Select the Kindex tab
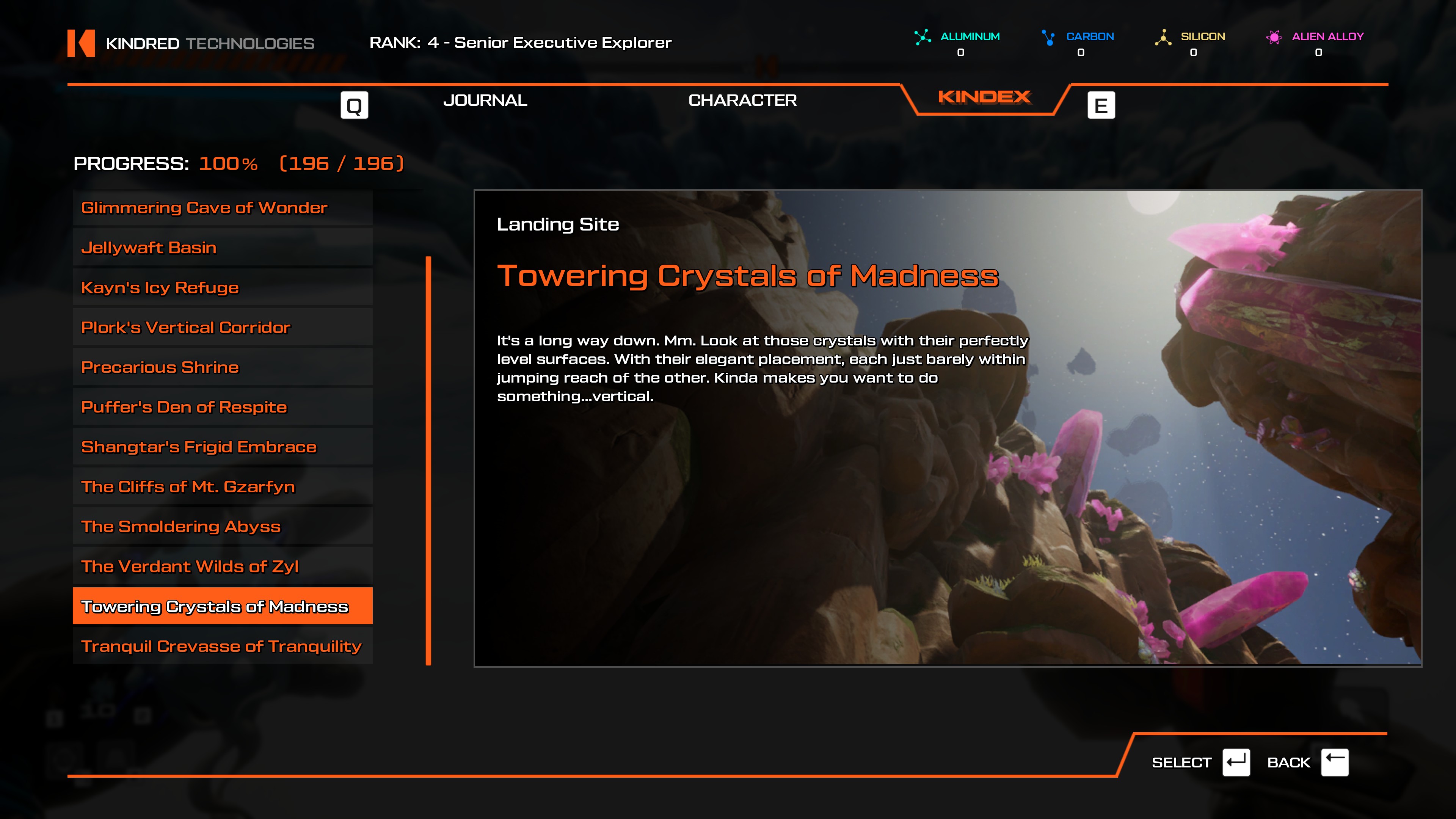The height and width of the screenshot is (819, 1456). pyautogui.click(x=984, y=97)
